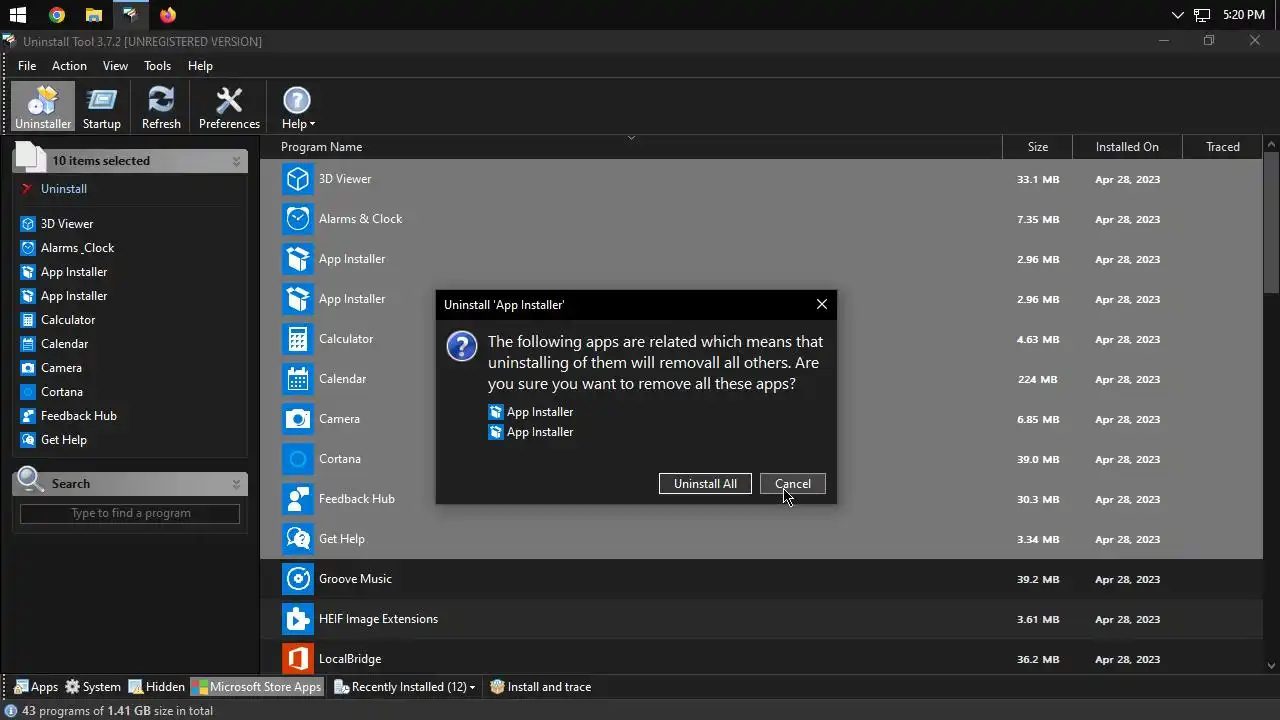The width and height of the screenshot is (1280, 720).
Task: Click the Alarms & Clock program icon
Action: click(297, 219)
